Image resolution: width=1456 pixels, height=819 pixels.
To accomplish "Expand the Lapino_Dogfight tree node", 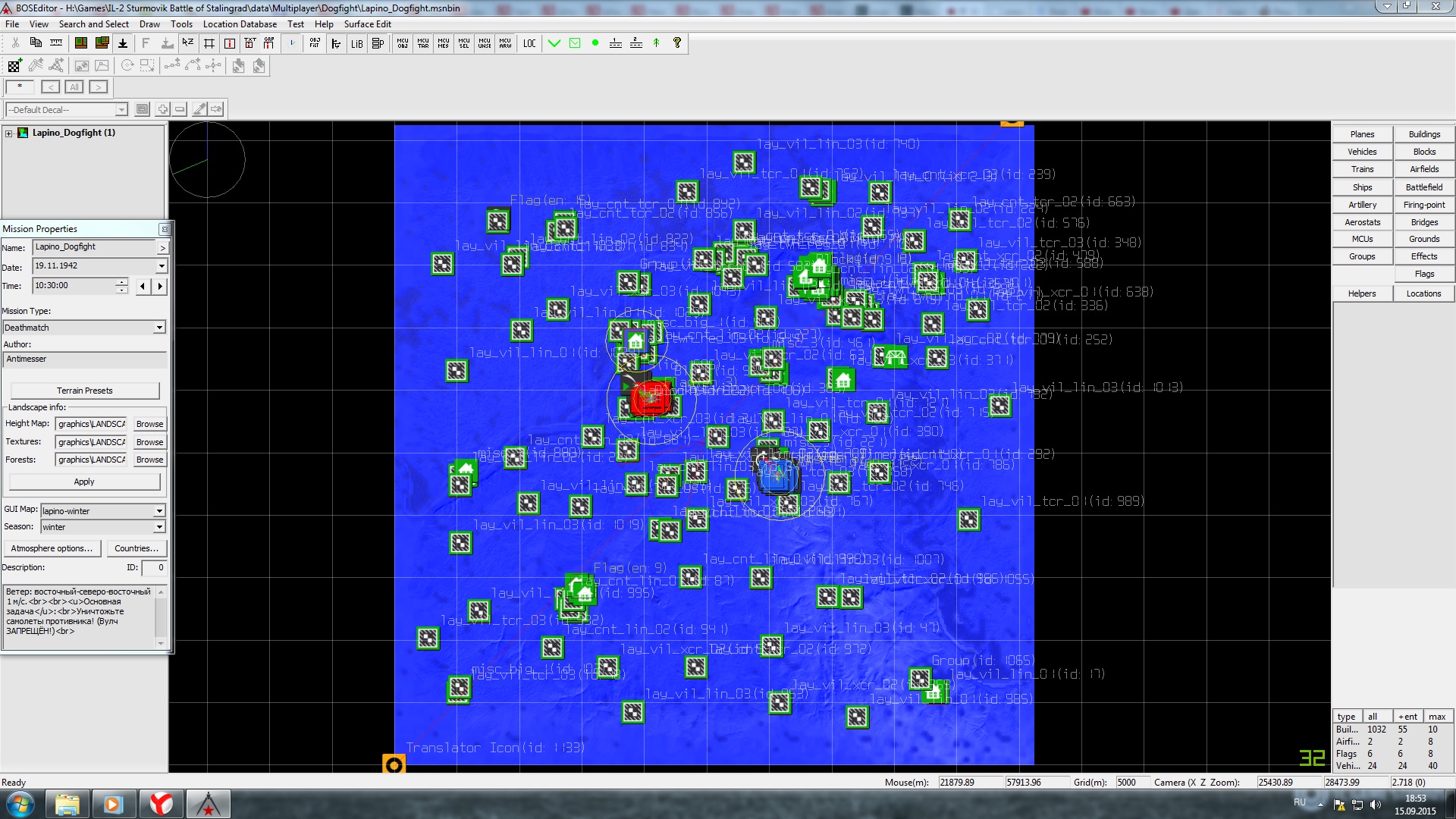I will 8,133.
